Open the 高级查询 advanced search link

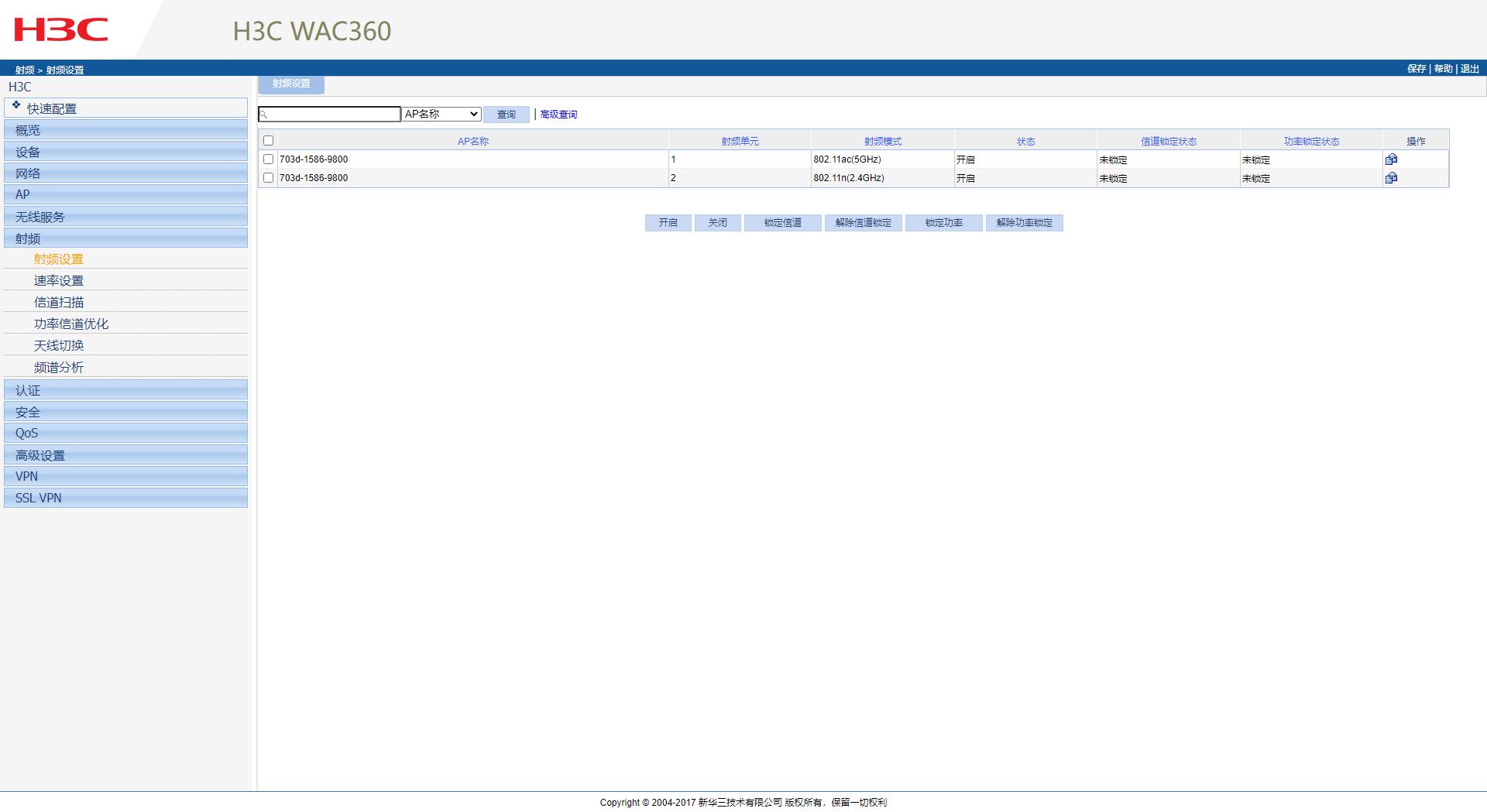558,115
